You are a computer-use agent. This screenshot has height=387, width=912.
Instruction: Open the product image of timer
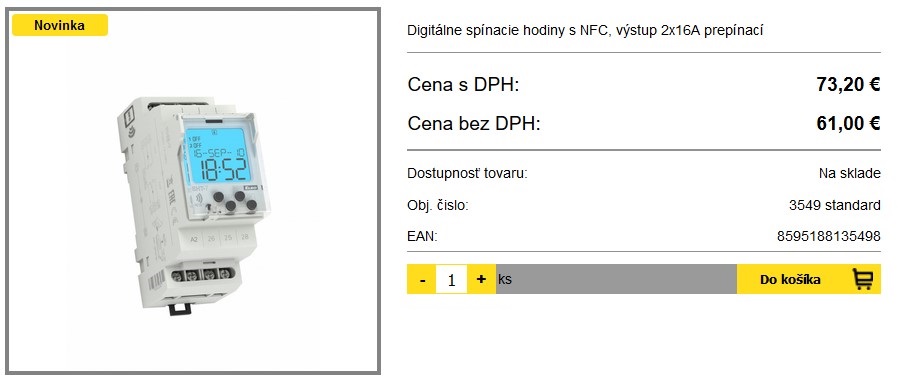coord(194,205)
